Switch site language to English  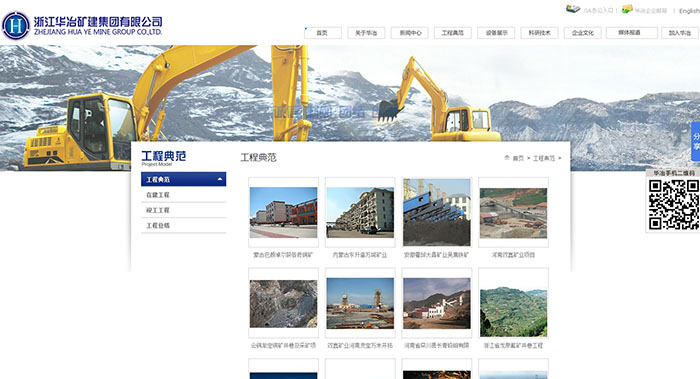click(689, 11)
